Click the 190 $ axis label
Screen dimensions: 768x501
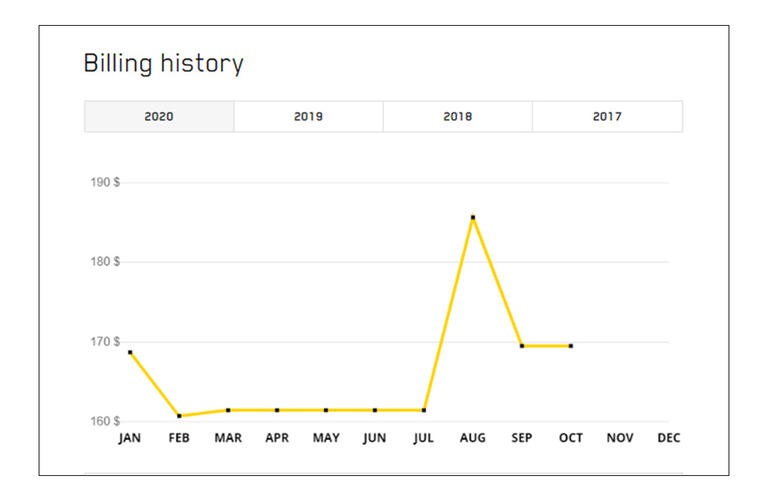point(103,183)
